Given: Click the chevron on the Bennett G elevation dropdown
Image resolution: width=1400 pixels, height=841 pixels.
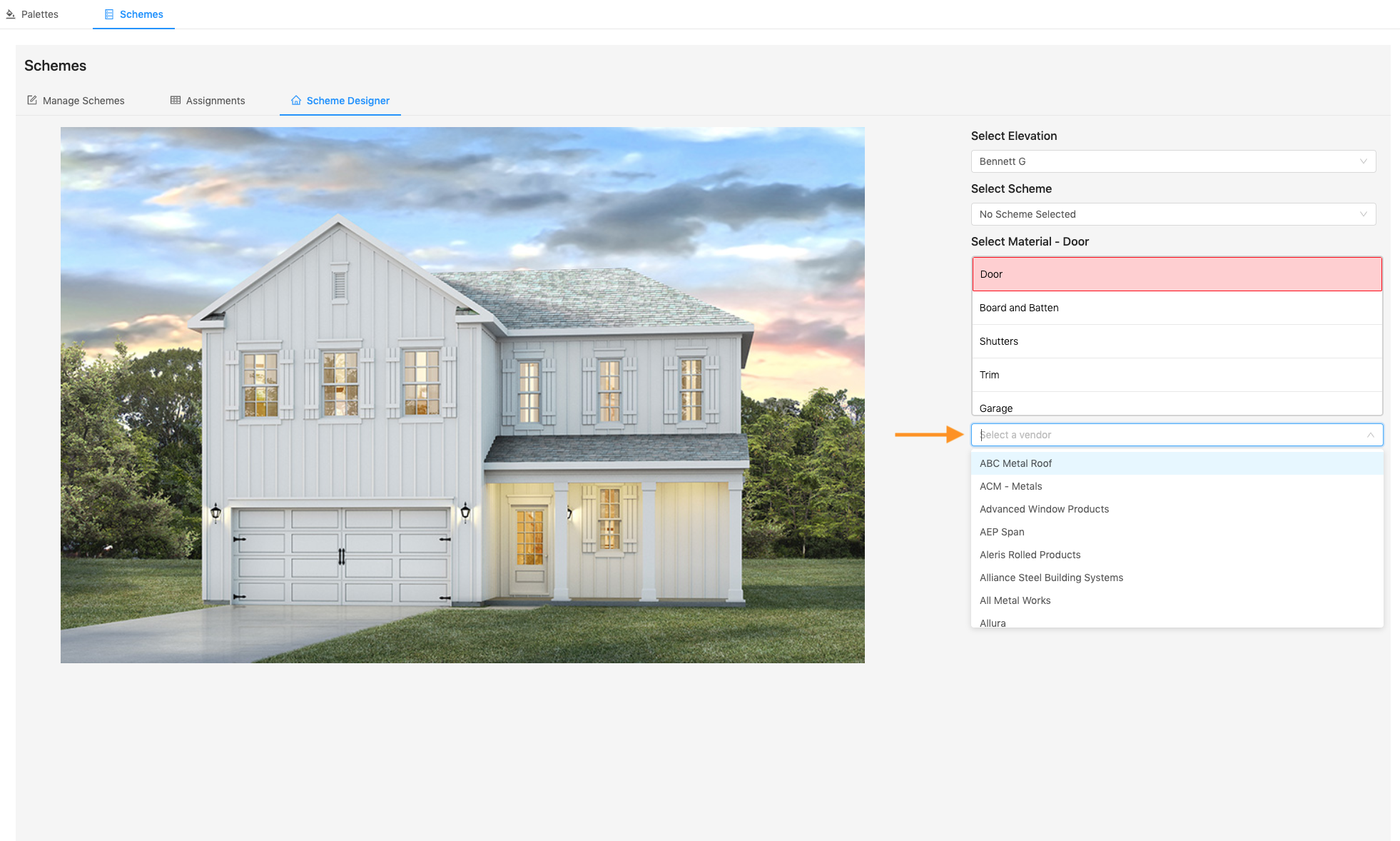Looking at the screenshot, I should click(1362, 161).
